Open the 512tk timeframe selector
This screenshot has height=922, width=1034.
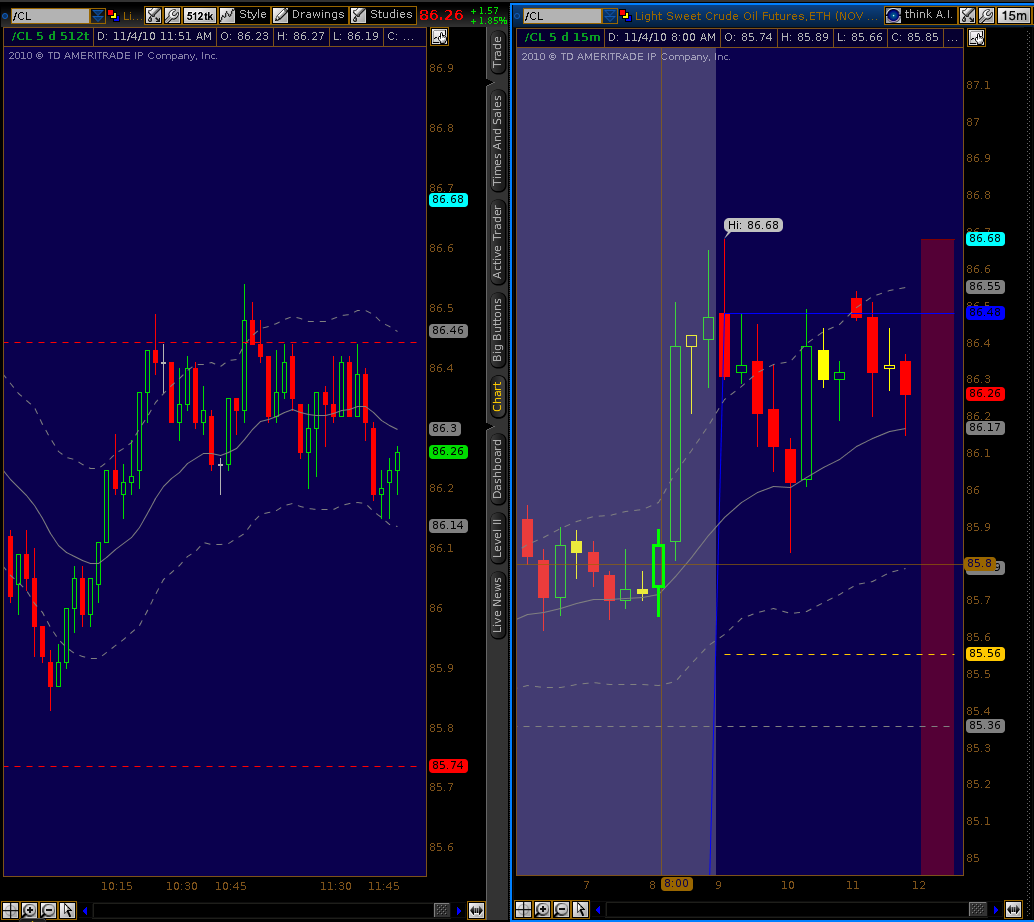point(199,15)
